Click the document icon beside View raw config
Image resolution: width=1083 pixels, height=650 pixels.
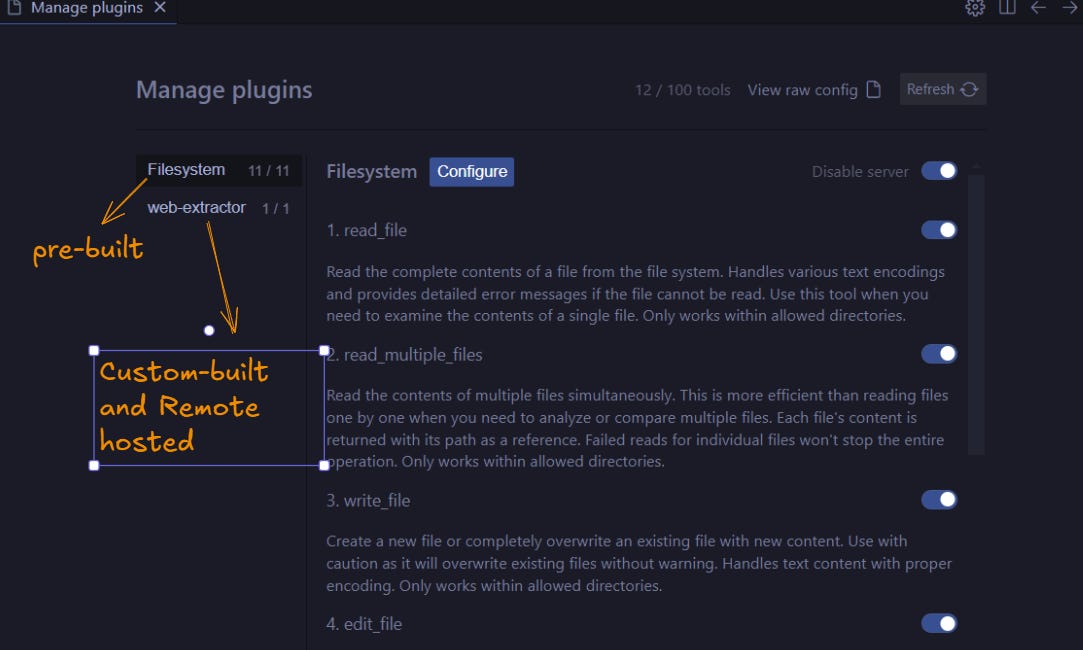[x=875, y=89]
